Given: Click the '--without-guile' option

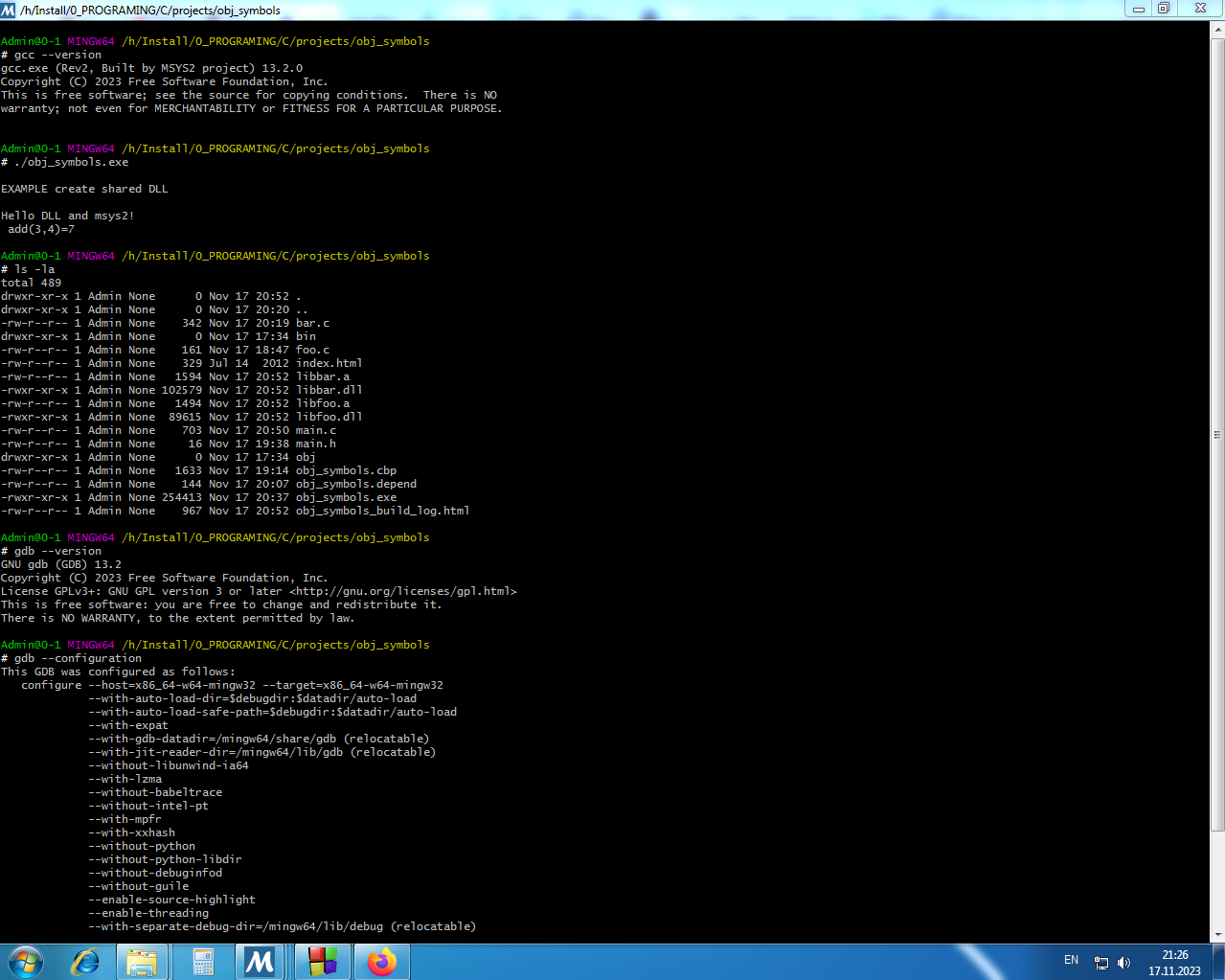Looking at the screenshot, I should (139, 886).
